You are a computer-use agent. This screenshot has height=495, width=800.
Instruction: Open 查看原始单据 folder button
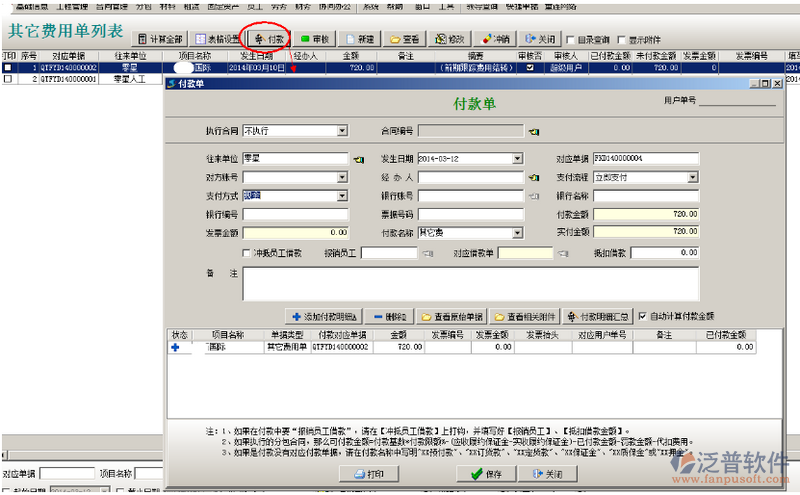point(452,317)
